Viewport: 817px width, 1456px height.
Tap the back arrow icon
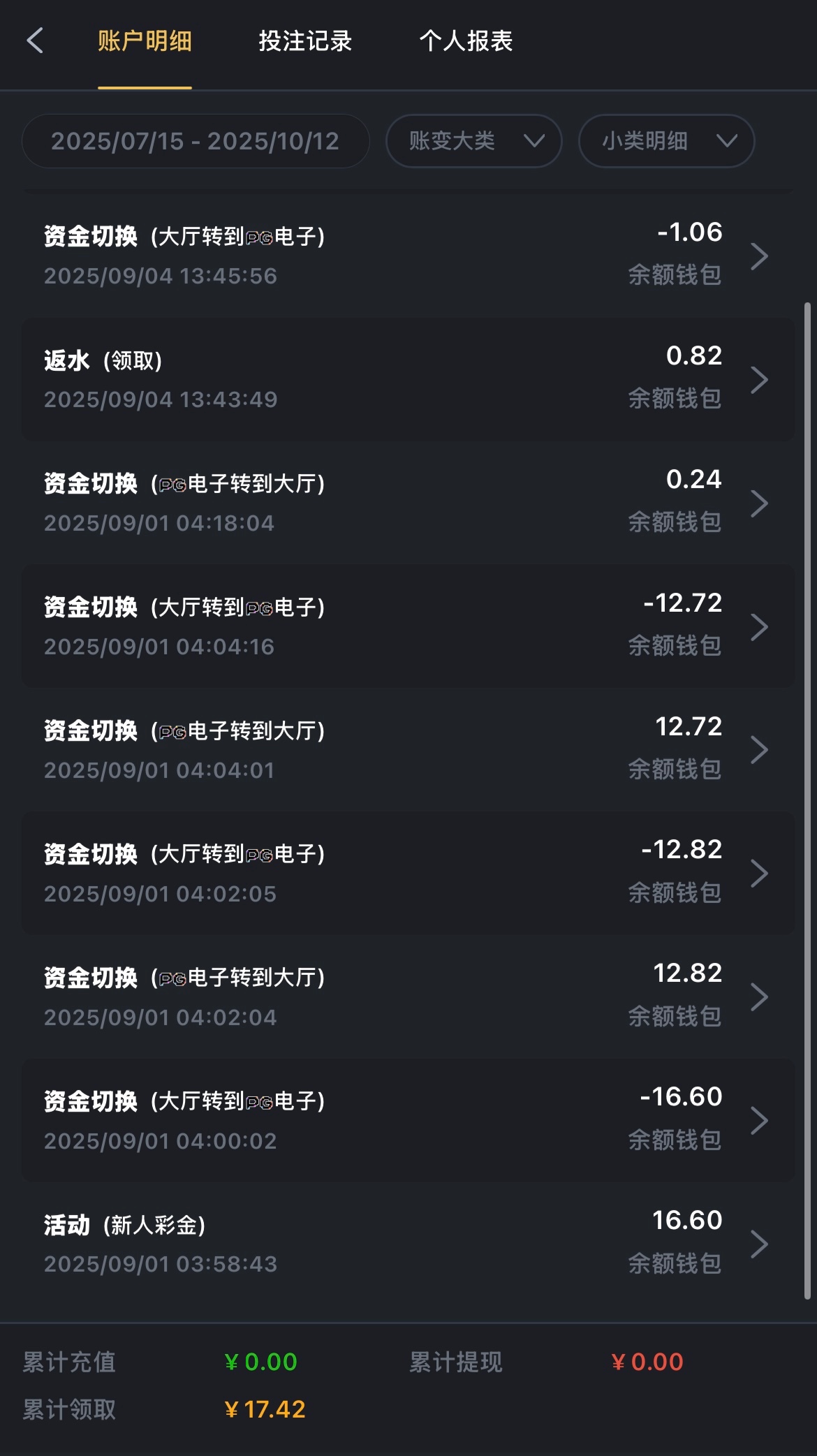35,41
